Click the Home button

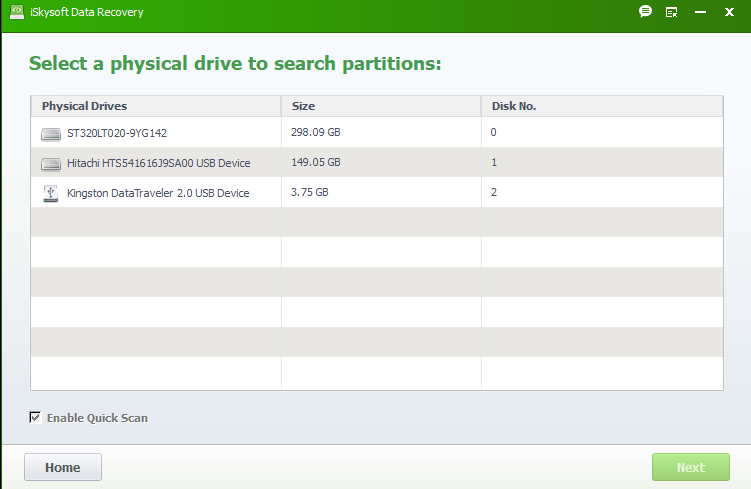pyautogui.click(x=63, y=467)
